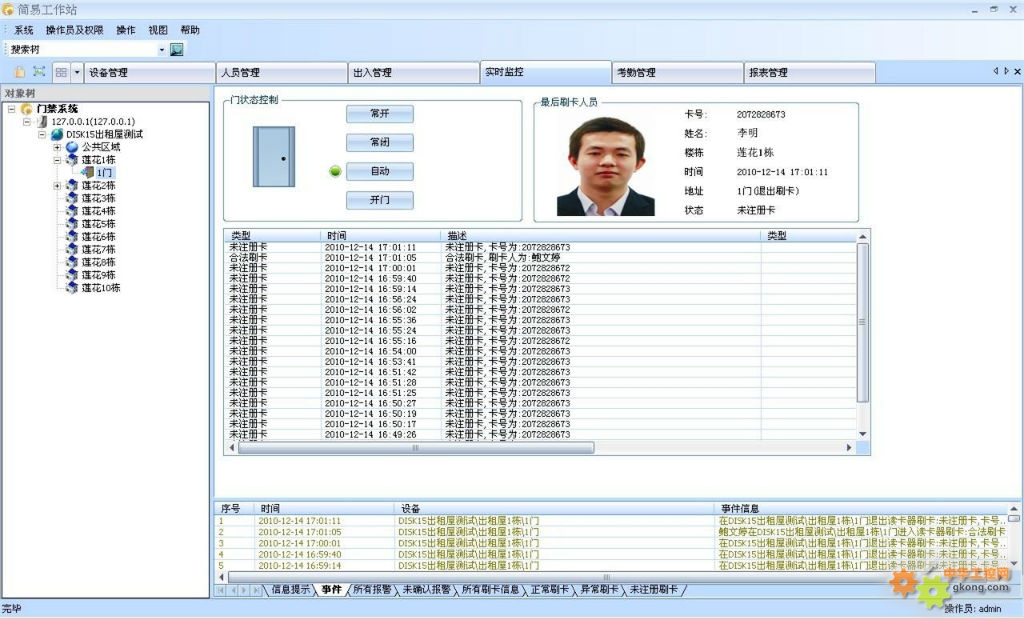Image resolution: width=1024 pixels, height=619 pixels.
Task: Expand the 公共区域 tree node
Action: [x=58, y=147]
